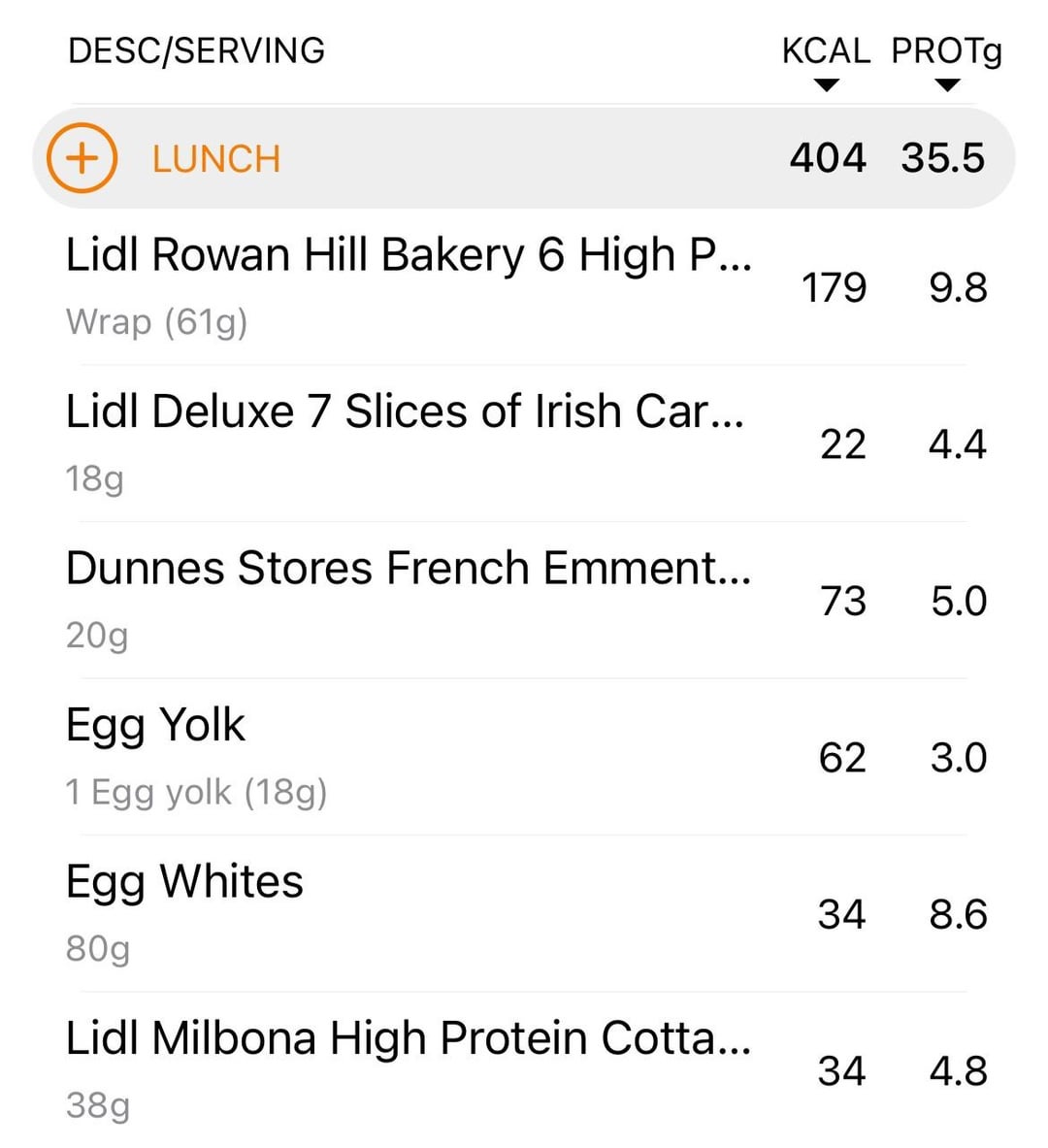Tap the 1 Egg yolk (18g) serving text
The width and height of the screenshot is (1048, 1148).
click(x=196, y=793)
